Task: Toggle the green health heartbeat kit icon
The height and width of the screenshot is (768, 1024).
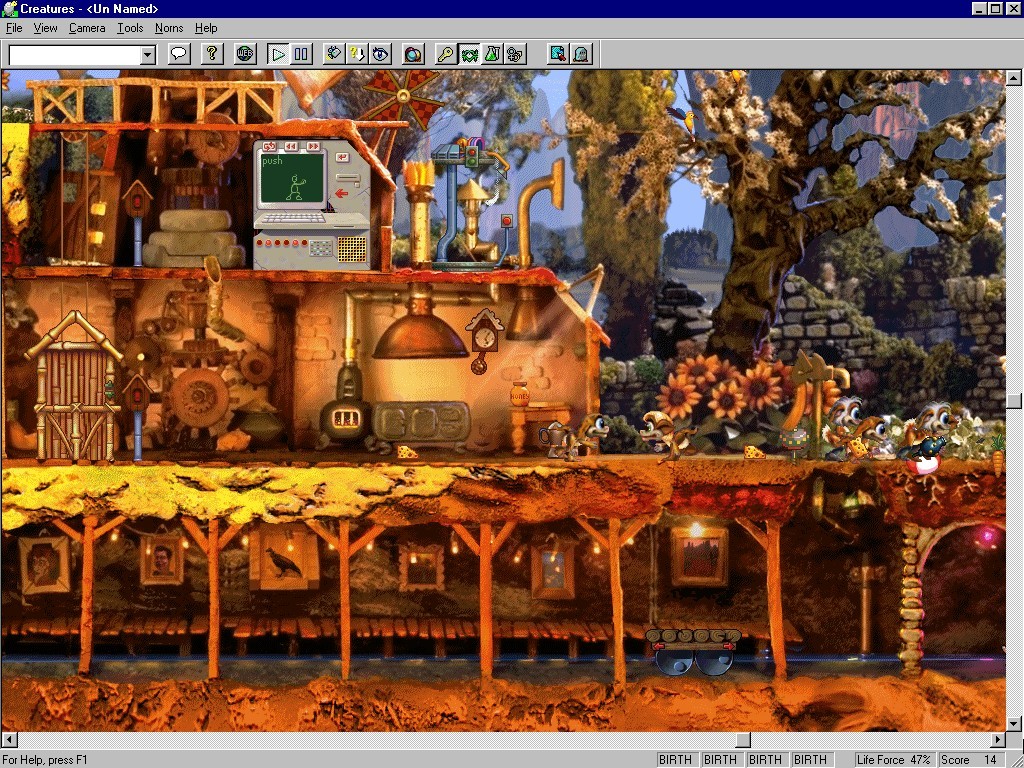Action: click(469, 54)
